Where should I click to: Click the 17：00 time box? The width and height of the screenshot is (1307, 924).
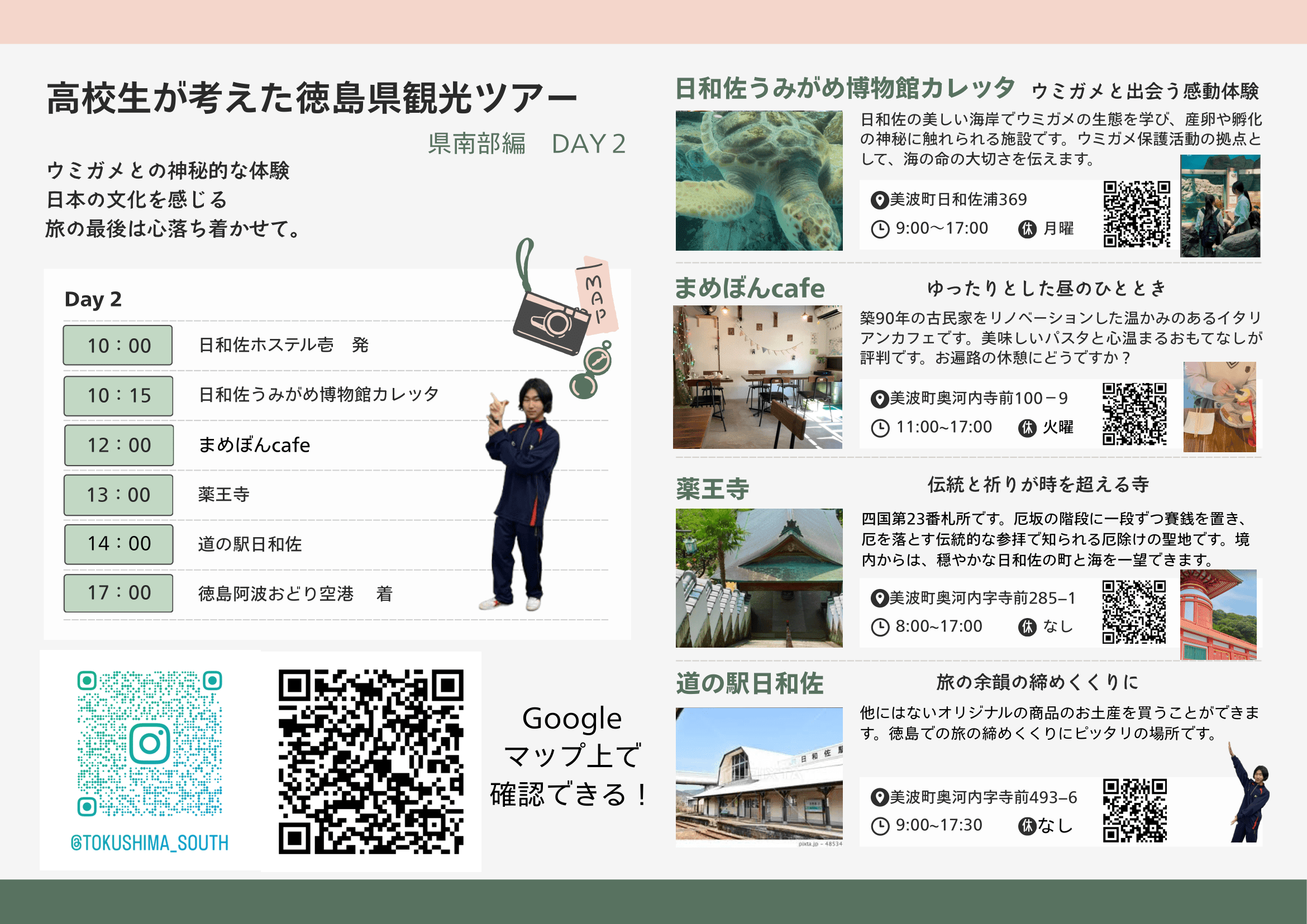click(118, 593)
